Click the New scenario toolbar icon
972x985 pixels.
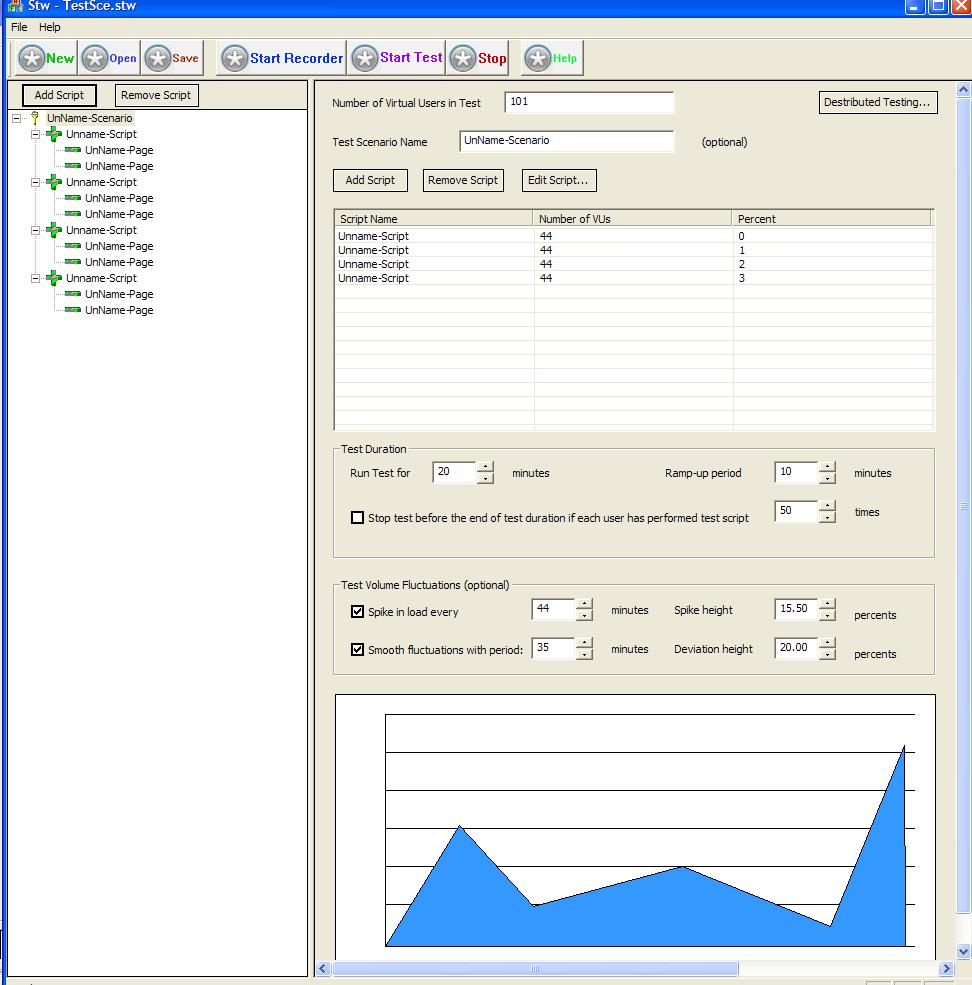47,58
